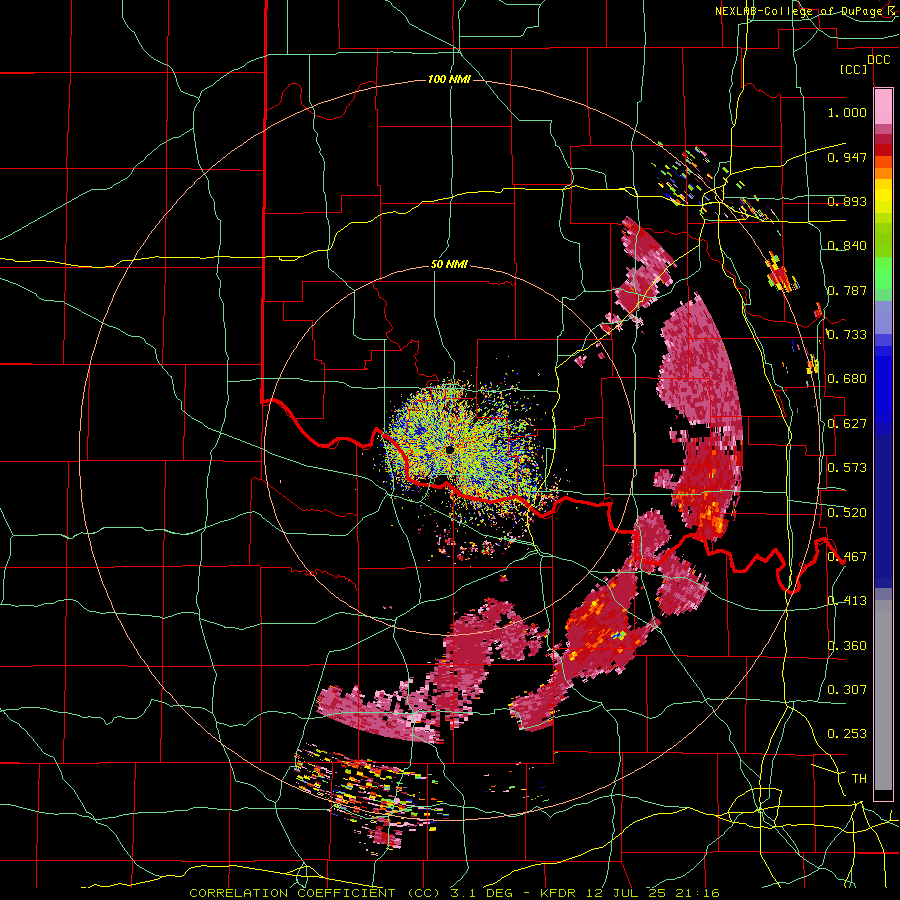
Task: Click the 0.520 scale value
Action: pos(847,512)
